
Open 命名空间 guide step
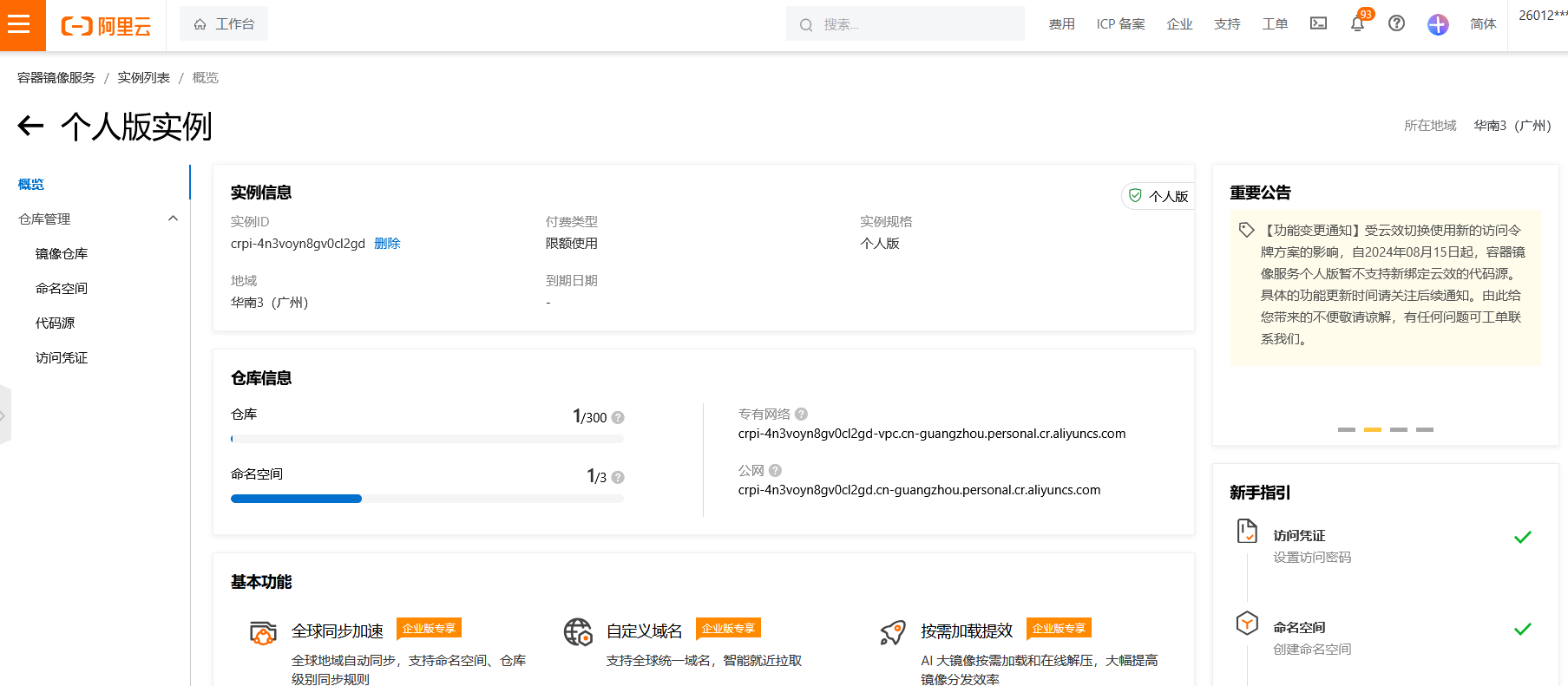click(x=1299, y=628)
